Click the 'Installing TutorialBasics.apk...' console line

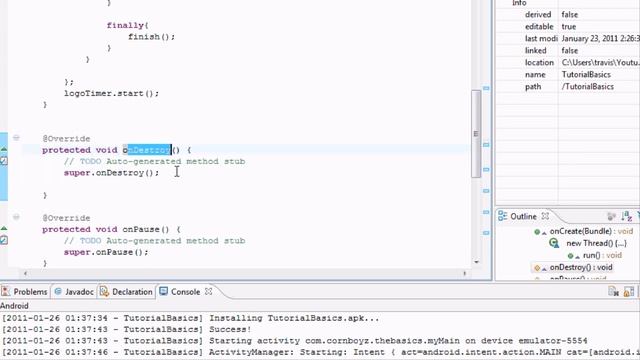click(191, 318)
